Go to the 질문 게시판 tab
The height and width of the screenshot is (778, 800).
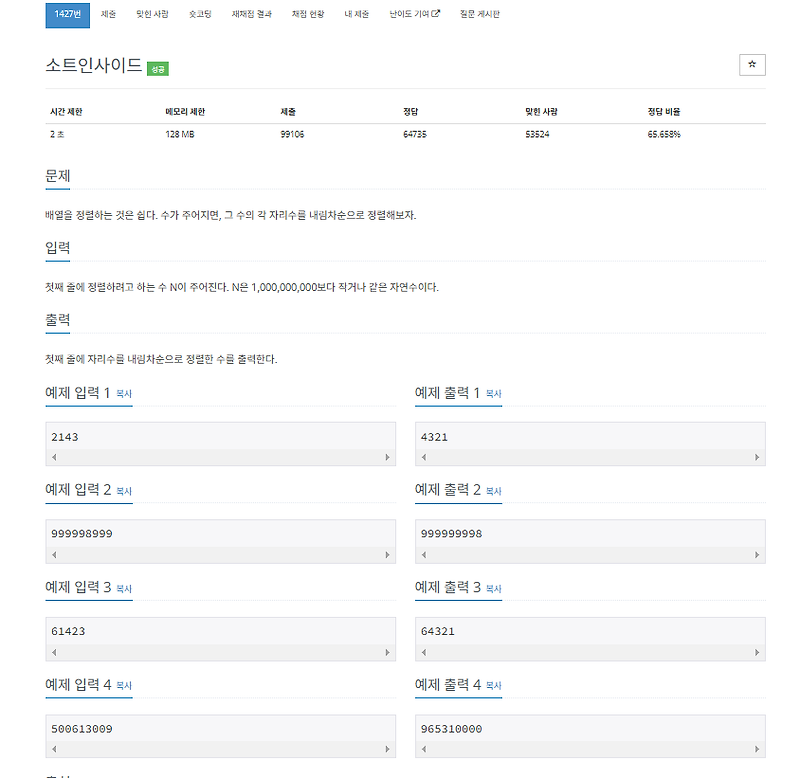[x=480, y=14]
